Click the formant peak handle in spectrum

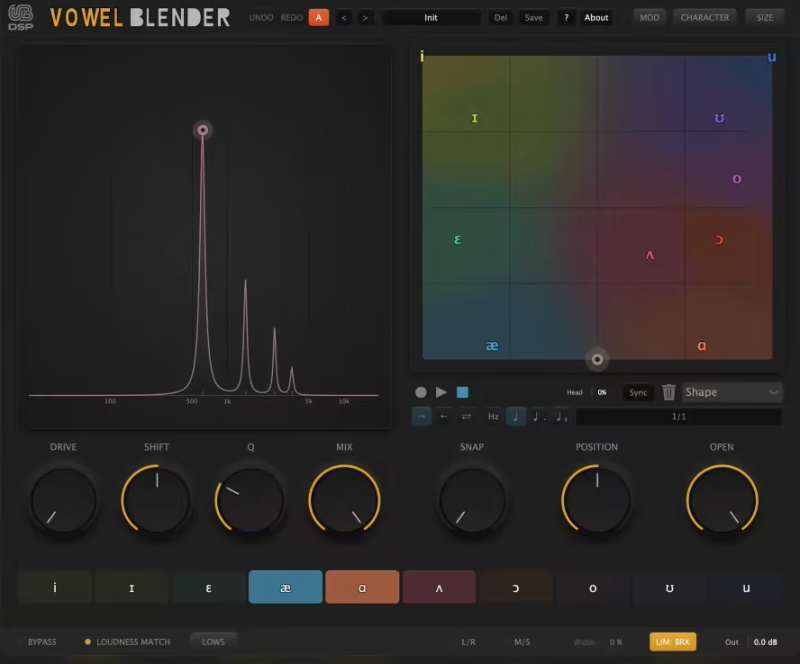tap(203, 130)
